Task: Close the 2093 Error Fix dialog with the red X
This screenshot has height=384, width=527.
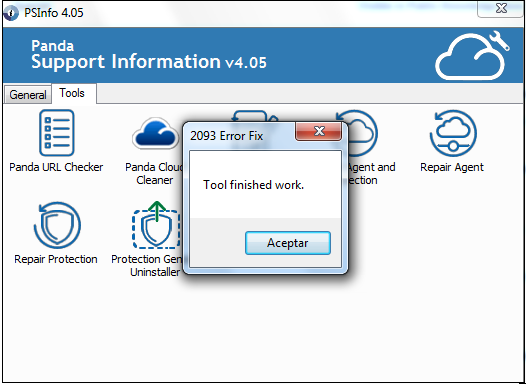Action: [x=319, y=131]
